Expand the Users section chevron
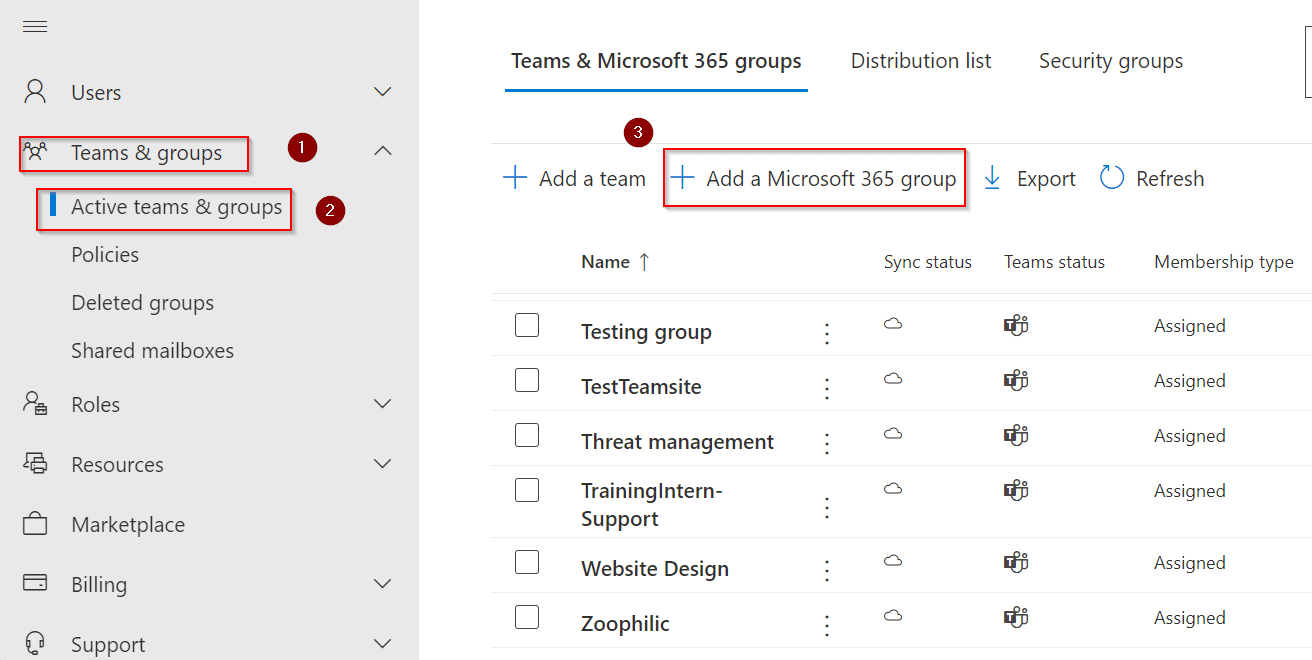 382,91
